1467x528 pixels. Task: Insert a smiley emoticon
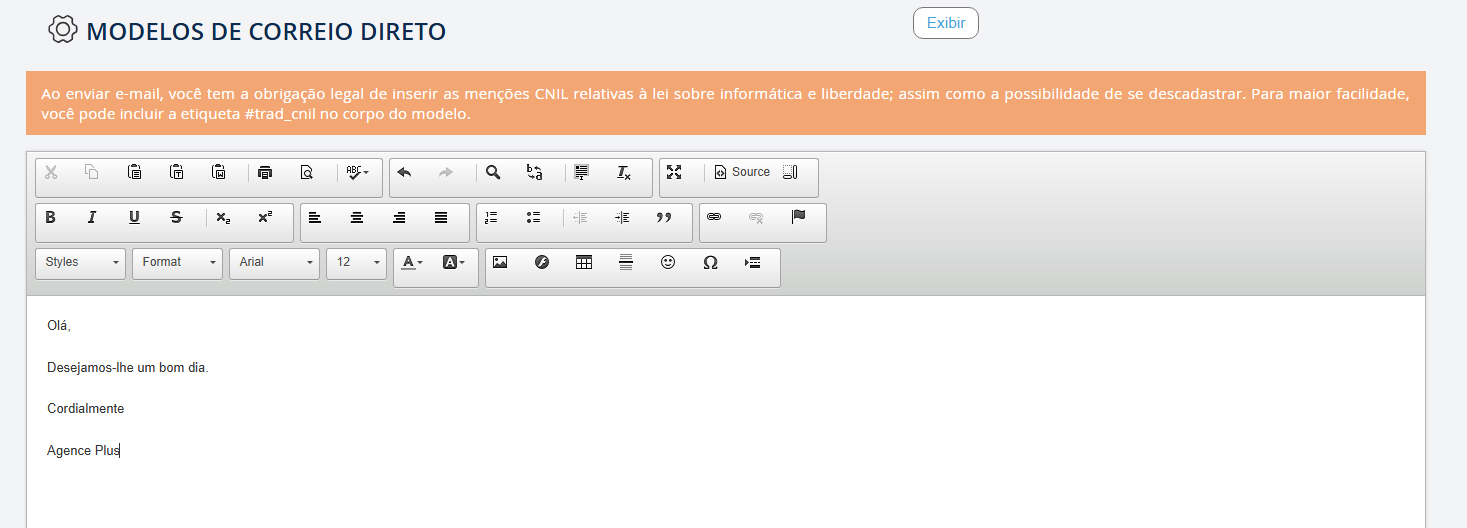click(x=668, y=262)
